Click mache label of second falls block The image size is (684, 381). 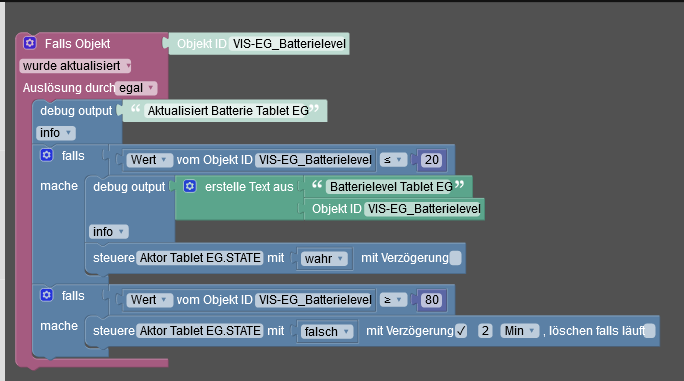pos(59,326)
